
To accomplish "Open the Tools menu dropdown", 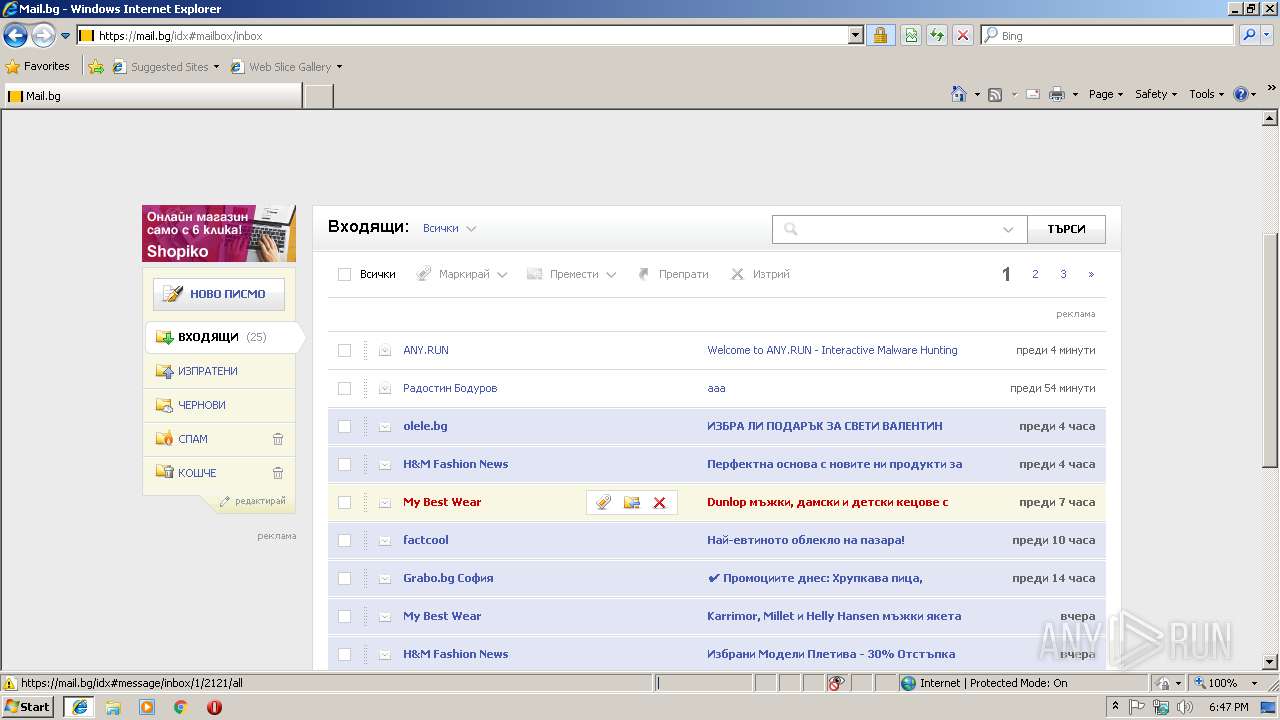I will point(1207,94).
